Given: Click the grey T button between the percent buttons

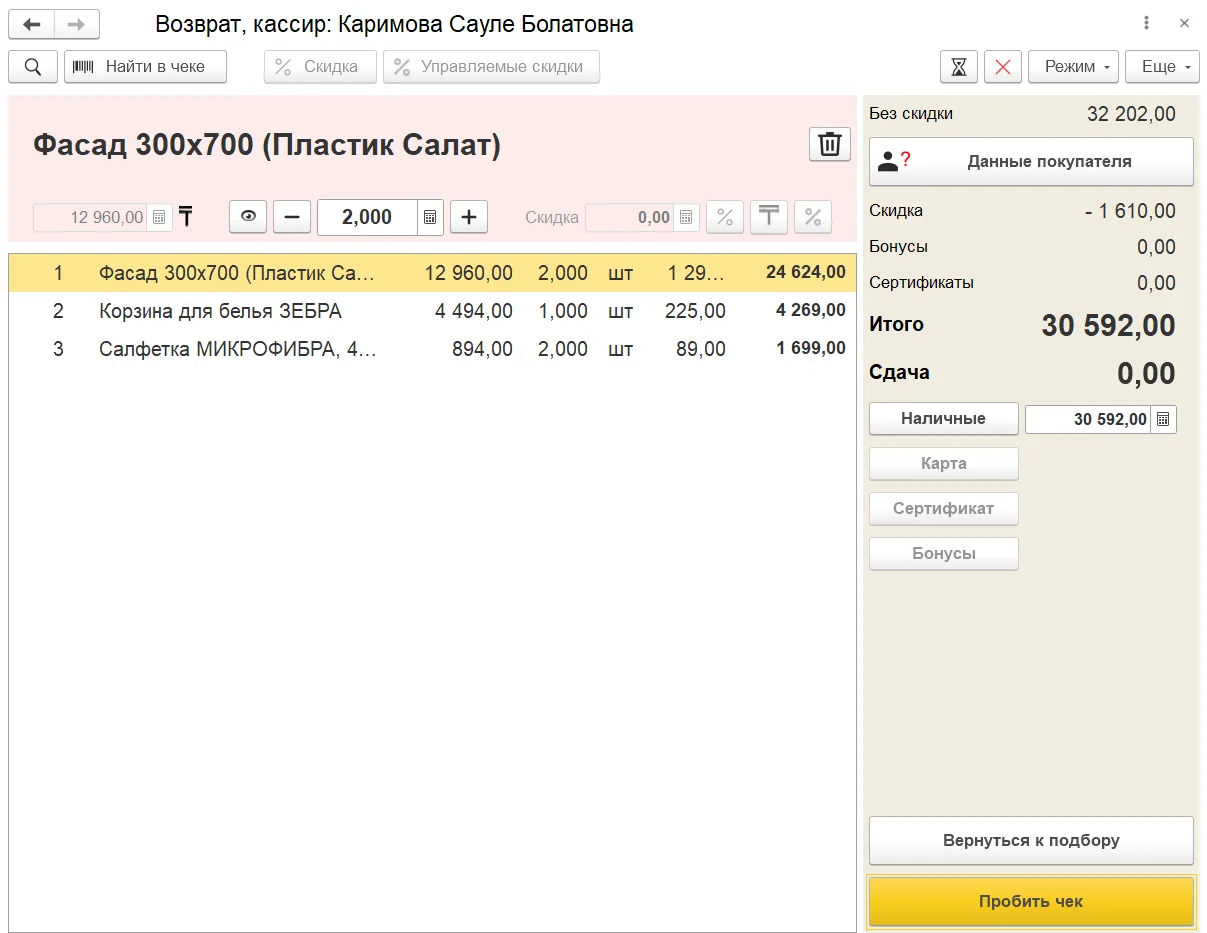Looking at the screenshot, I should (769, 217).
